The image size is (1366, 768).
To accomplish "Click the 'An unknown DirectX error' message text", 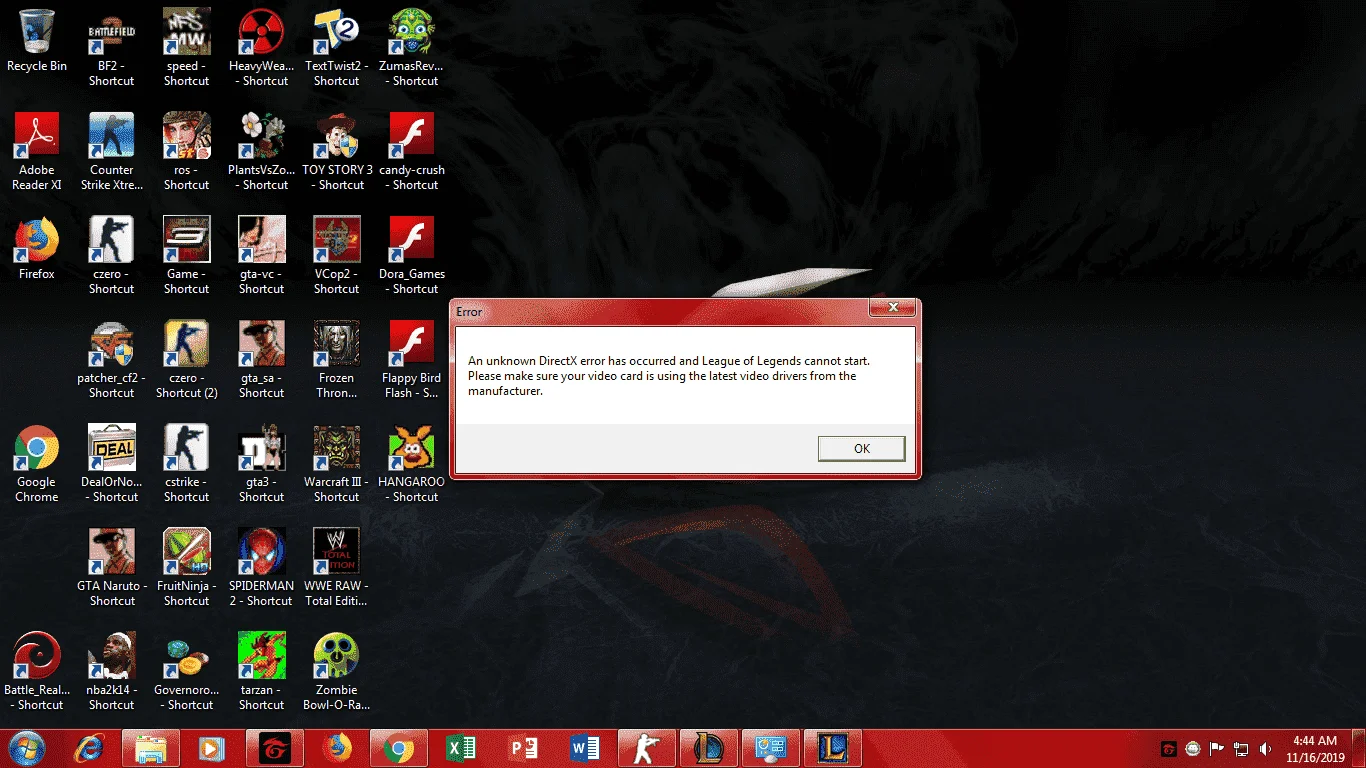I will 668,376.
